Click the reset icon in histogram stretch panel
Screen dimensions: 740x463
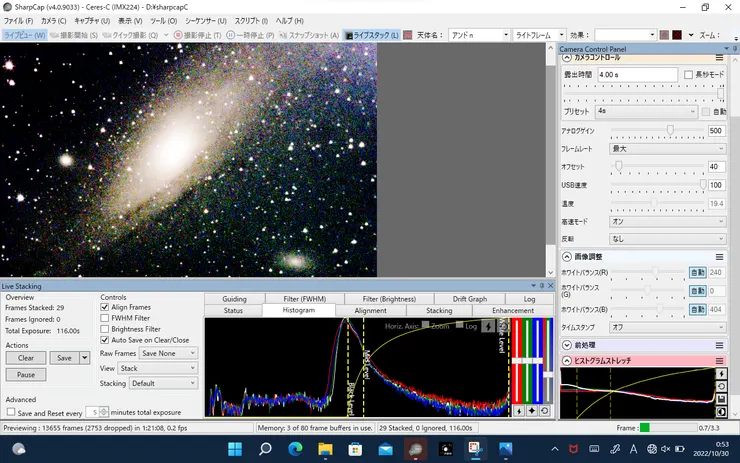(x=721, y=387)
